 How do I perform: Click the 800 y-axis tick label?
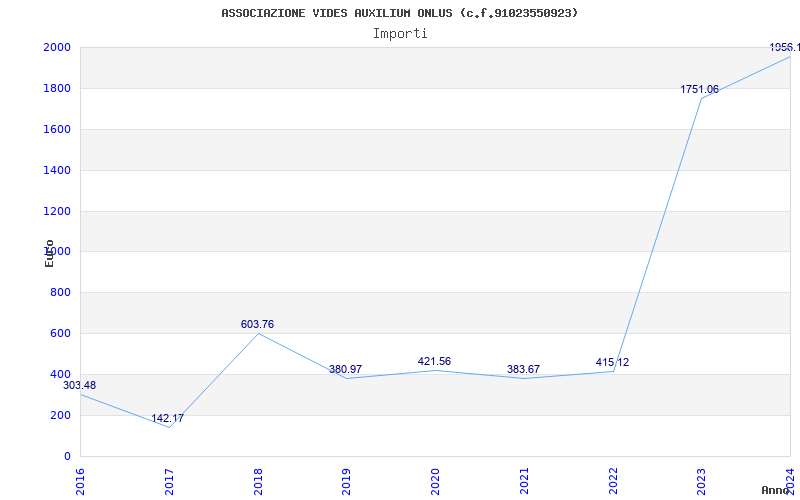[60, 293]
